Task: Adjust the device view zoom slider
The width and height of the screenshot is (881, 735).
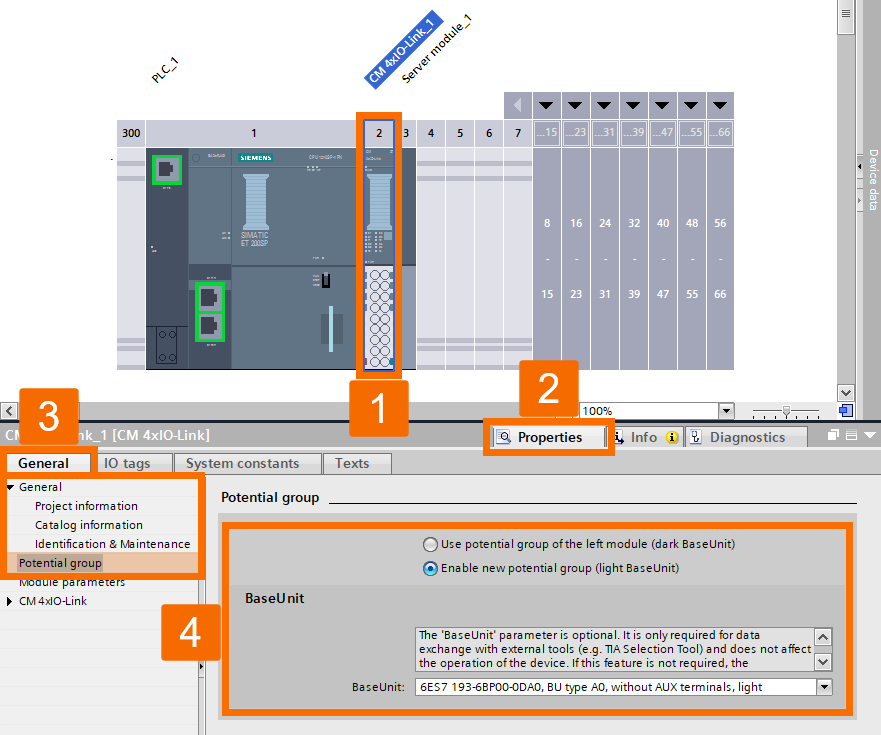Action: click(x=787, y=412)
